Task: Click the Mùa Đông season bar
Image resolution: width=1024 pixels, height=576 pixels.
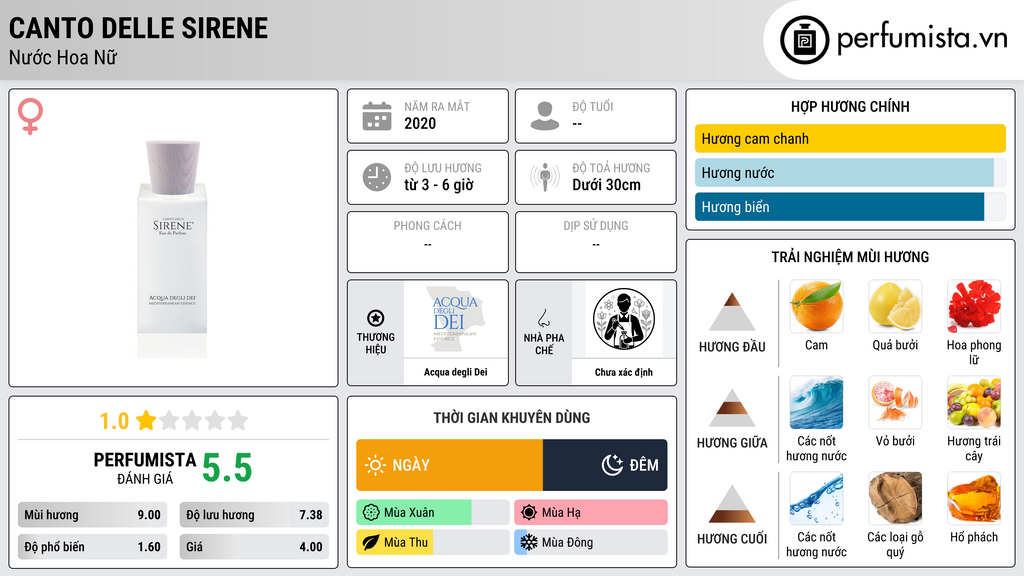Action: pos(591,542)
